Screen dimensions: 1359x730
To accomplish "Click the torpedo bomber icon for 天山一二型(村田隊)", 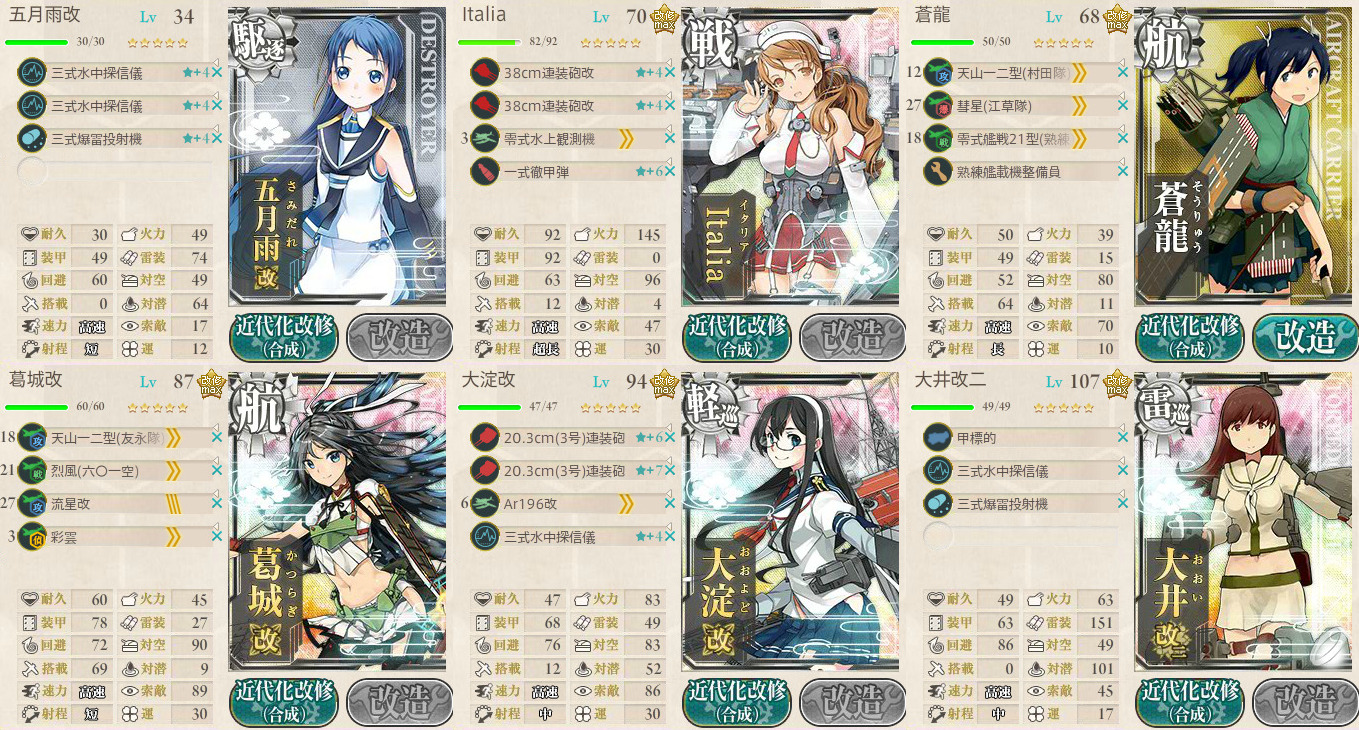I will click(938, 72).
